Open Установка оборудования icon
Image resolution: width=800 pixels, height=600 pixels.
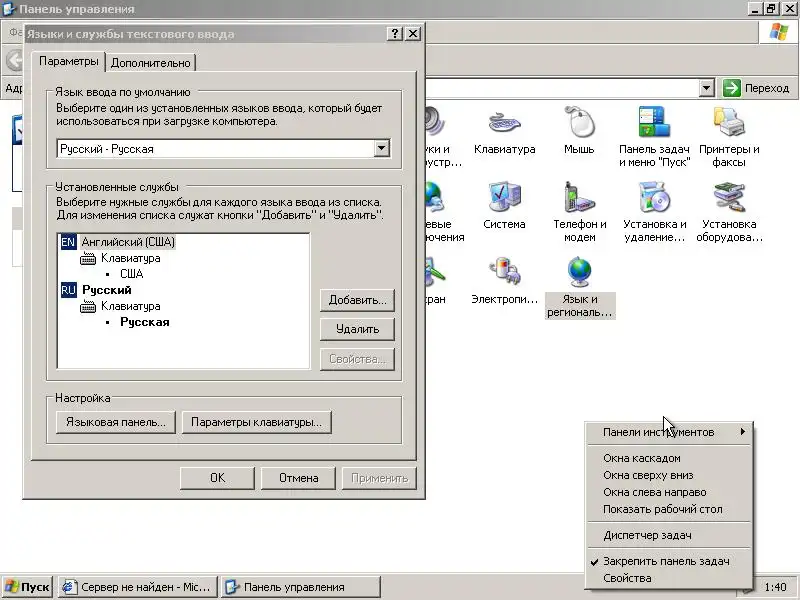[729, 211]
